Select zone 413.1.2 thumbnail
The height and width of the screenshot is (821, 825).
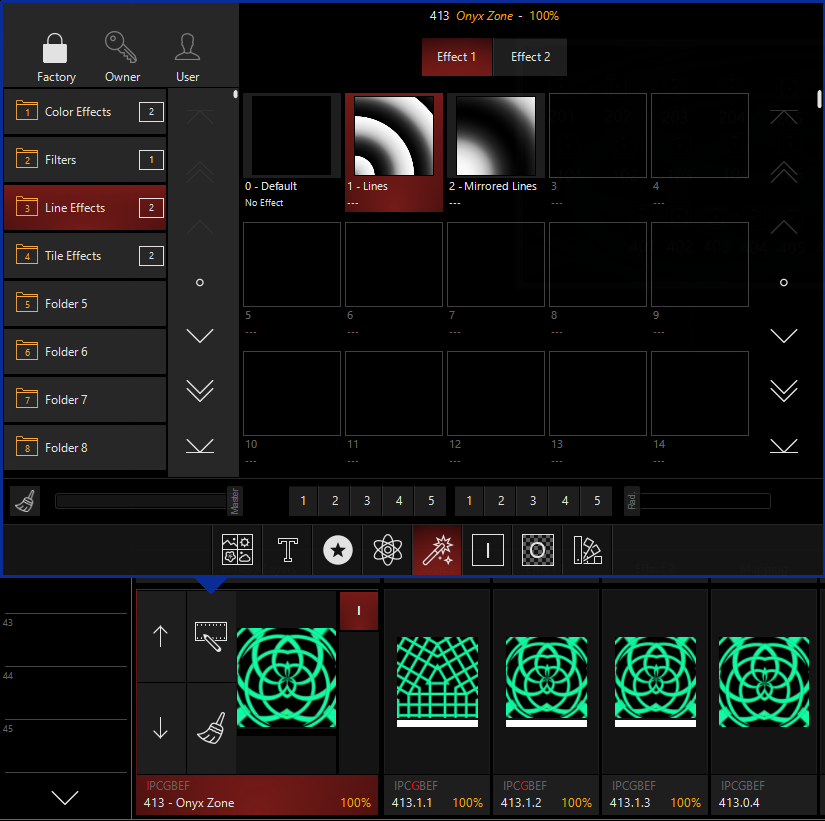pyautogui.click(x=546, y=682)
